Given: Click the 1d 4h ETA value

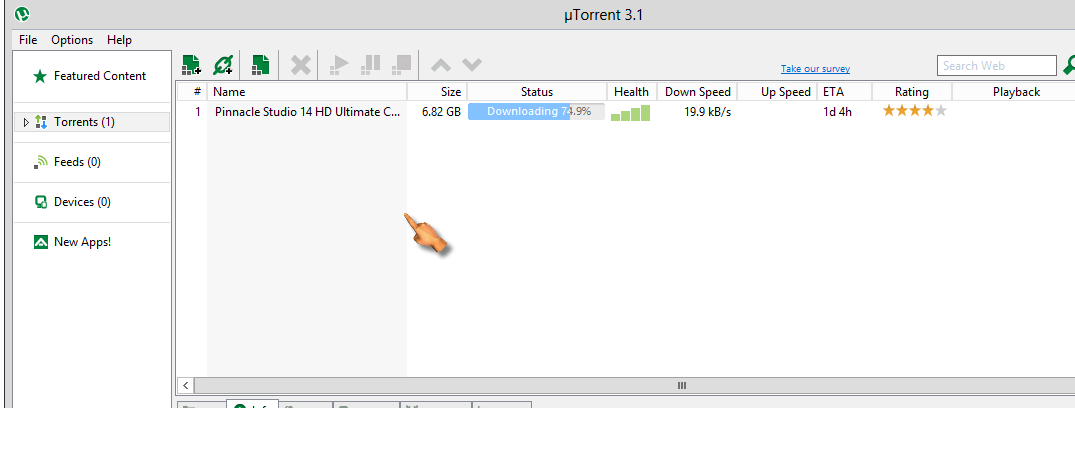Looking at the screenshot, I should 837,112.
